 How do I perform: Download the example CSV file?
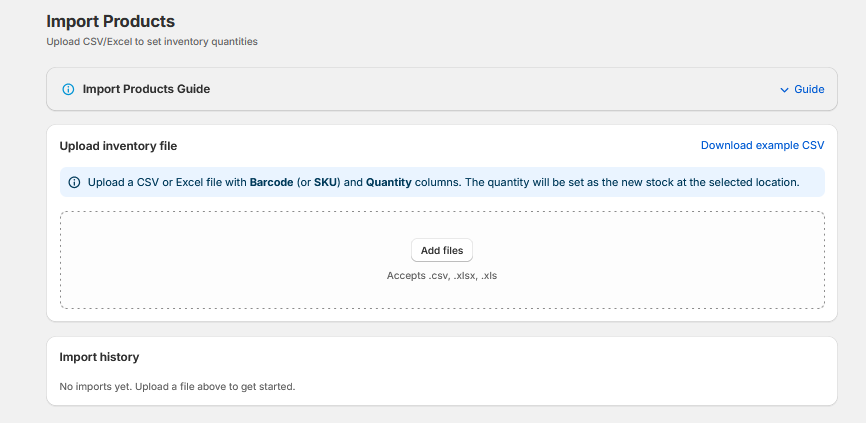click(x=762, y=145)
